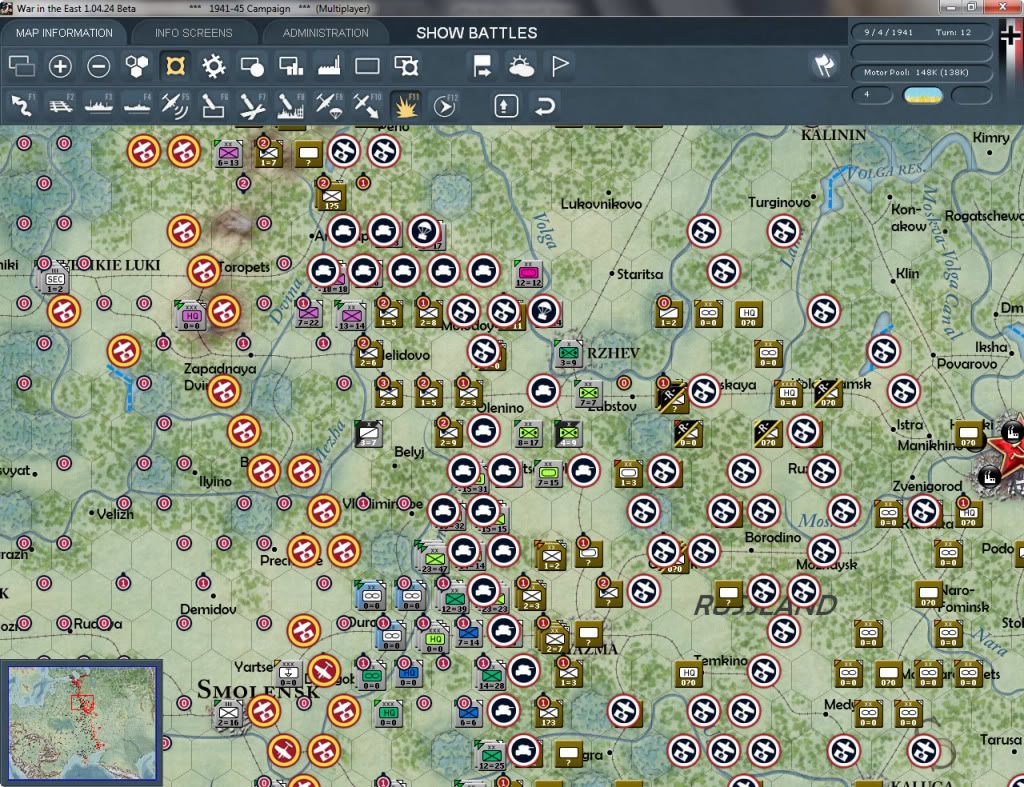The height and width of the screenshot is (787, 1024).
Task: Select the F2 rail transport mode
Action: point(61,105)
